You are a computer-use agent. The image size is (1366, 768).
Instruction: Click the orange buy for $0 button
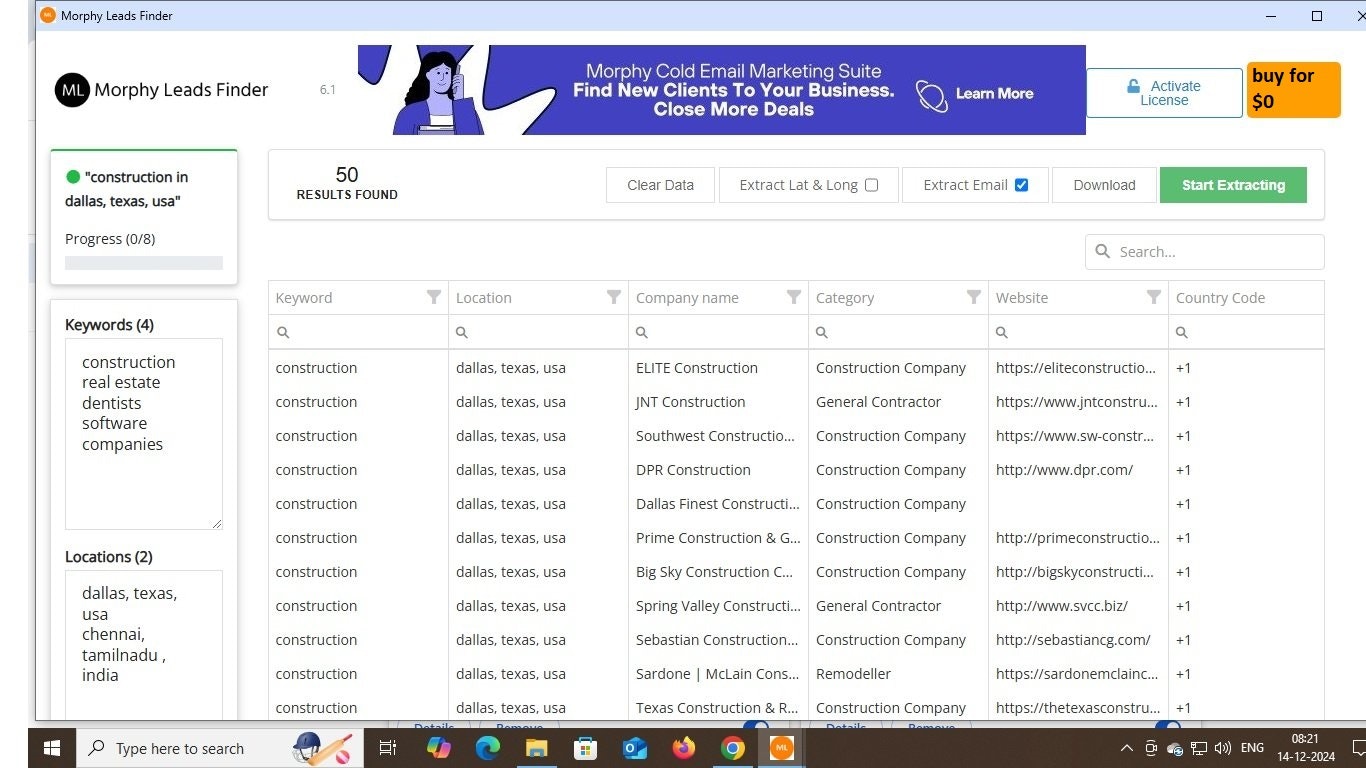(1293, 90)
